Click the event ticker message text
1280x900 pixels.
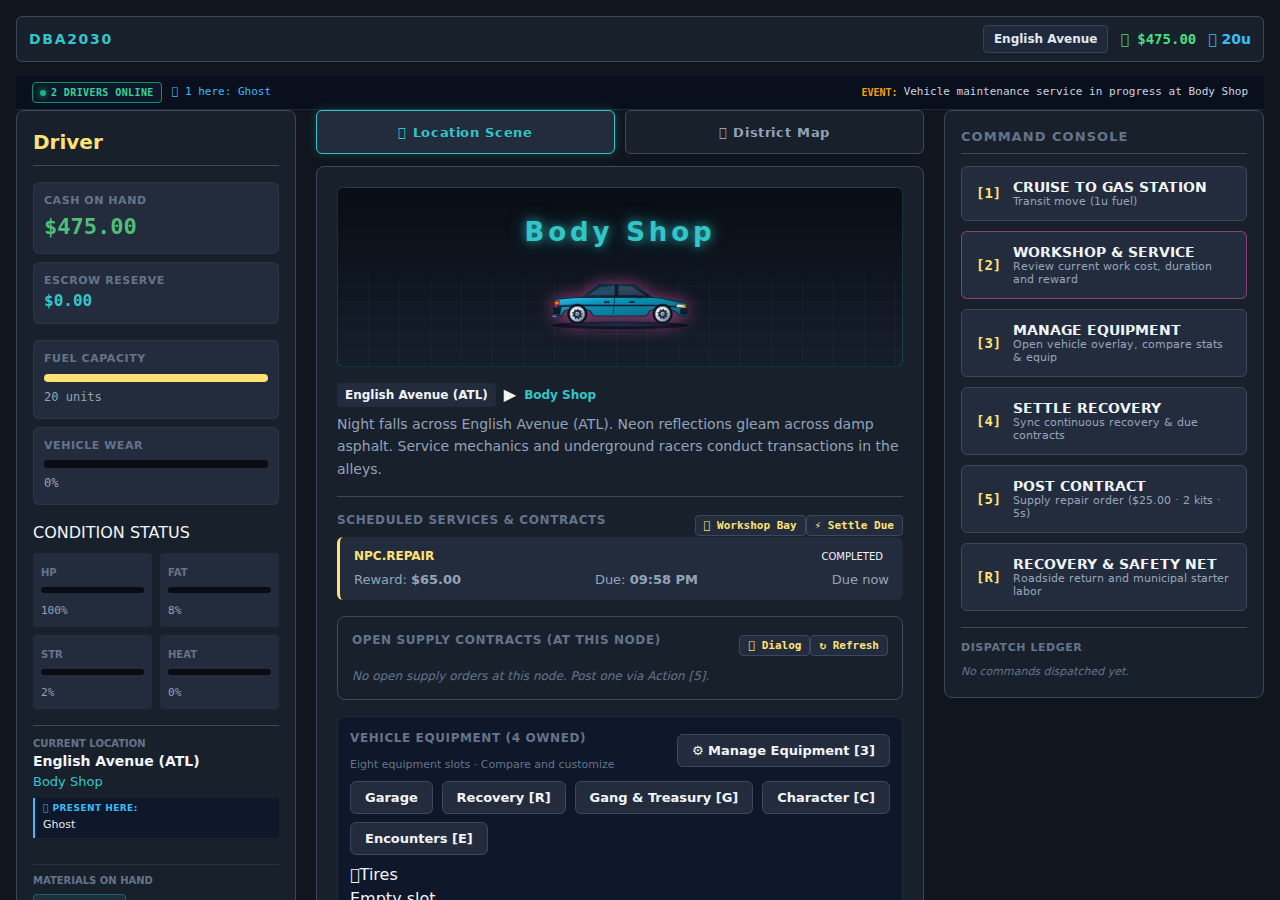1076,91
